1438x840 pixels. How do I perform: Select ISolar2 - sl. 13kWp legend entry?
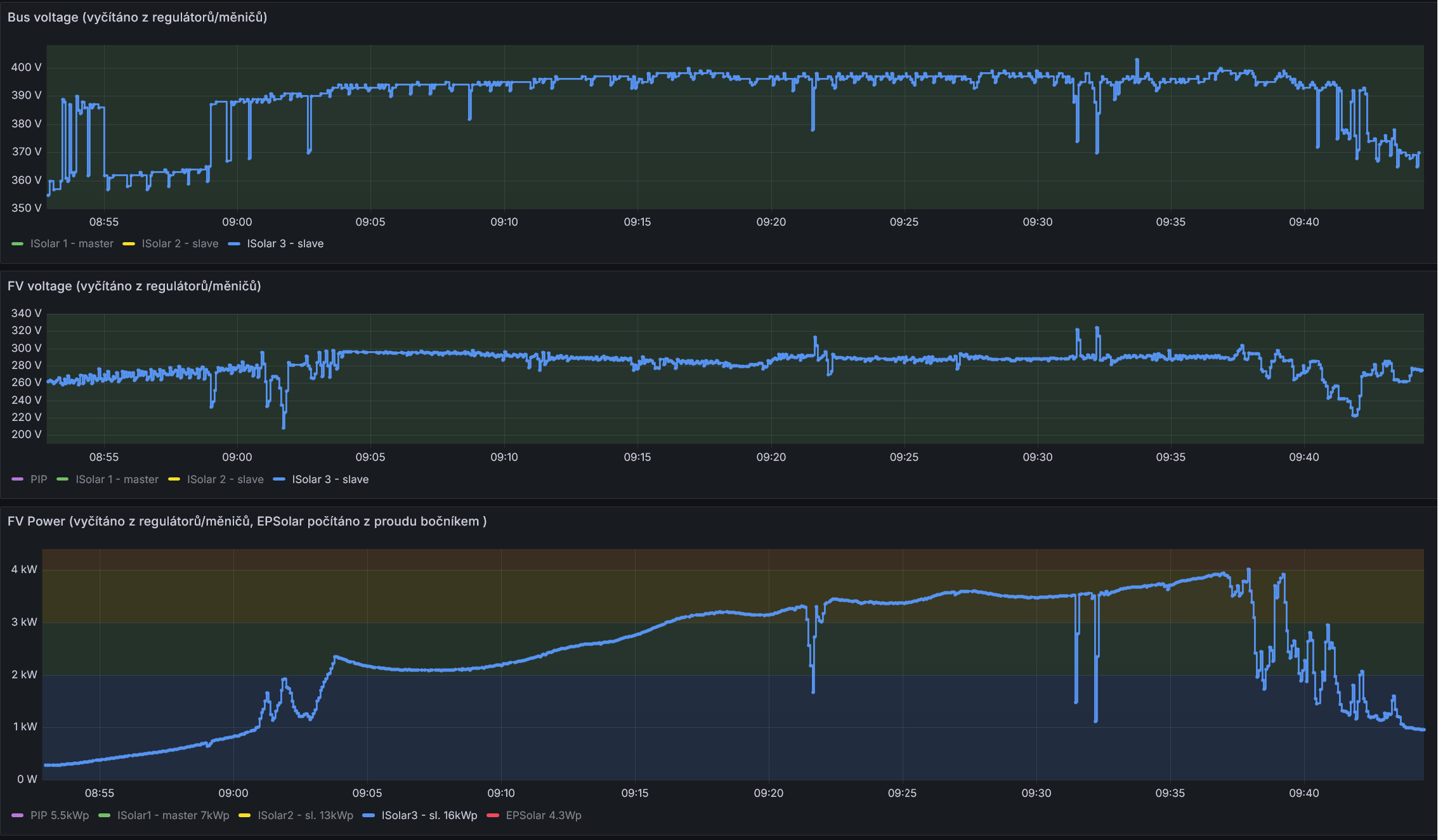coord(305,815)
